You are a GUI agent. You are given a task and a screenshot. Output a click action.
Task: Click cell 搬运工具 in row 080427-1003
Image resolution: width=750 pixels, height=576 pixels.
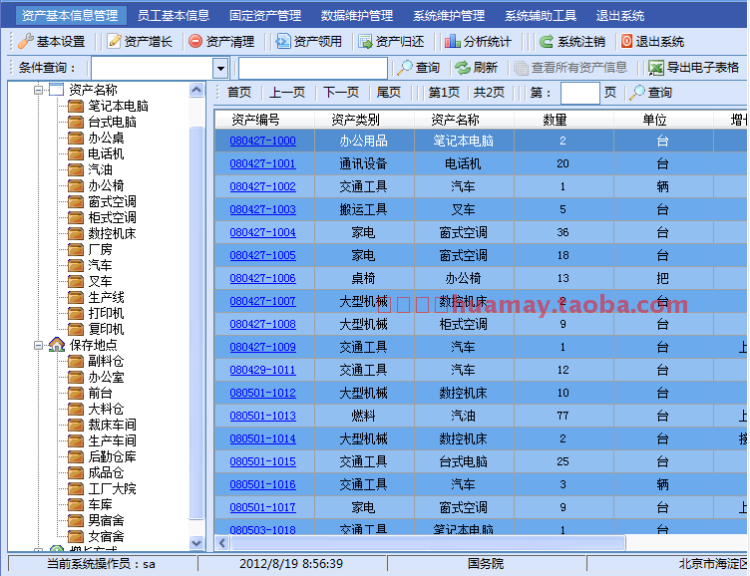364,210
